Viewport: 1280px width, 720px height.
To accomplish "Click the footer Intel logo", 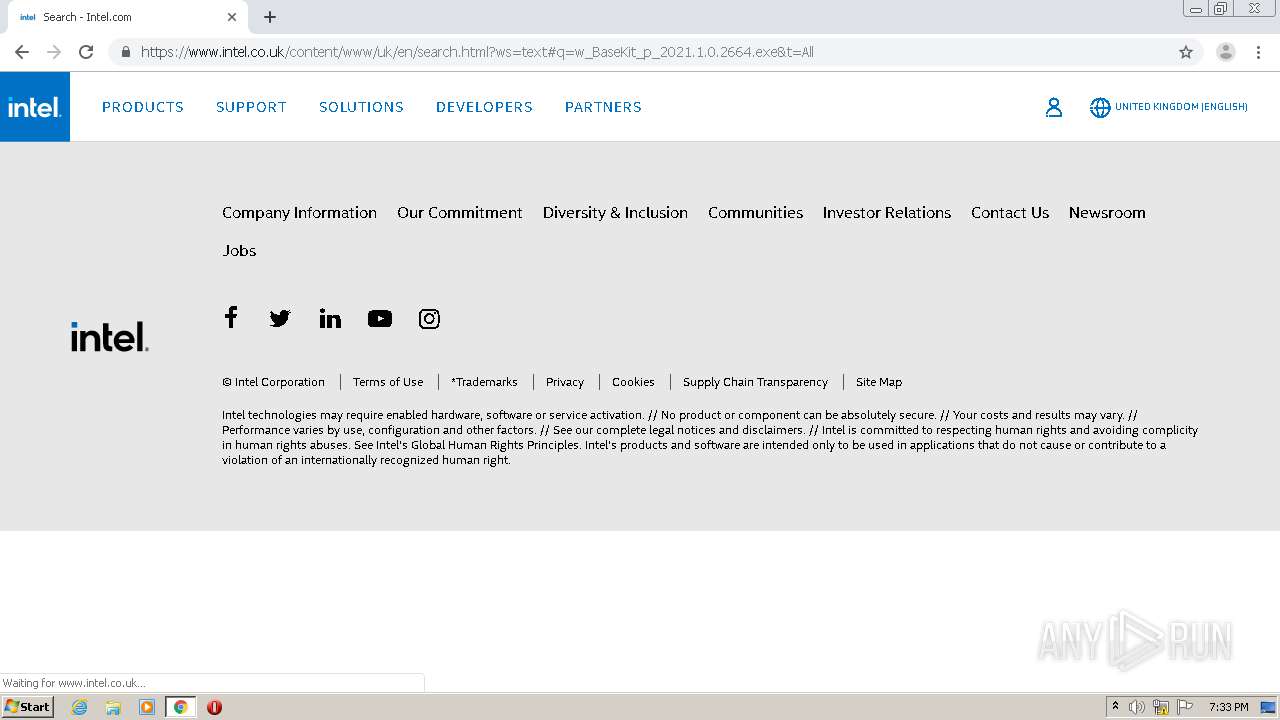I will 110,336.
